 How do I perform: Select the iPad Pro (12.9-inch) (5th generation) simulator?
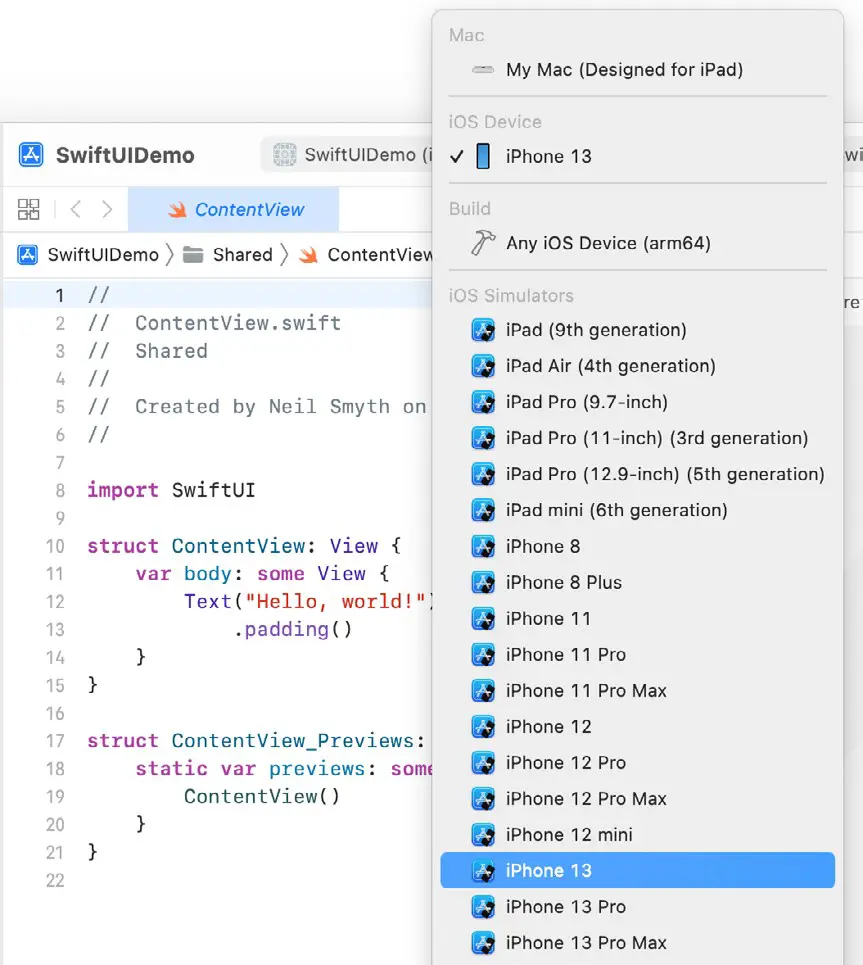637,474
